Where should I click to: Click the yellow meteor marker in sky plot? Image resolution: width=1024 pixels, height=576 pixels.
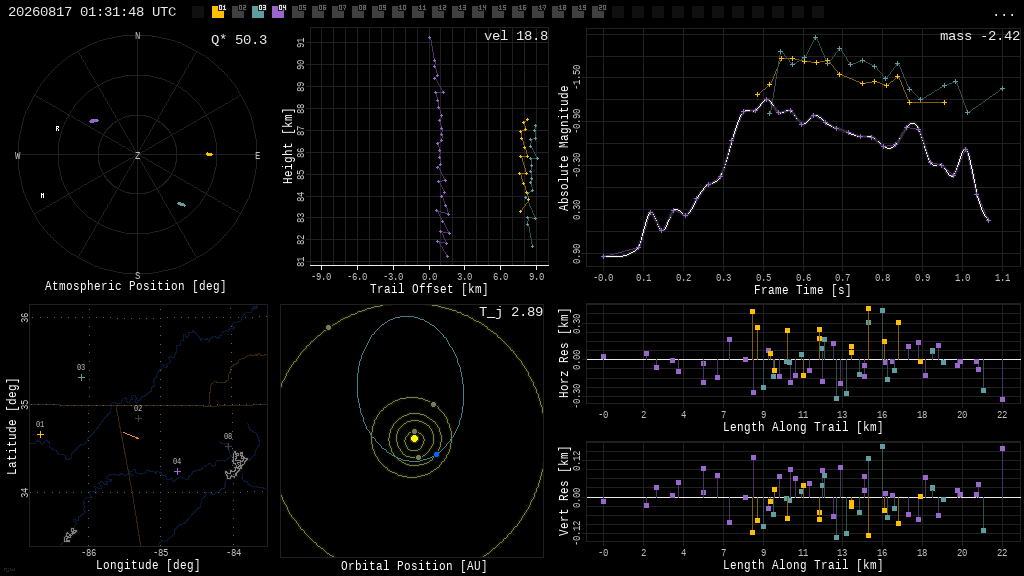coord(209,154)
